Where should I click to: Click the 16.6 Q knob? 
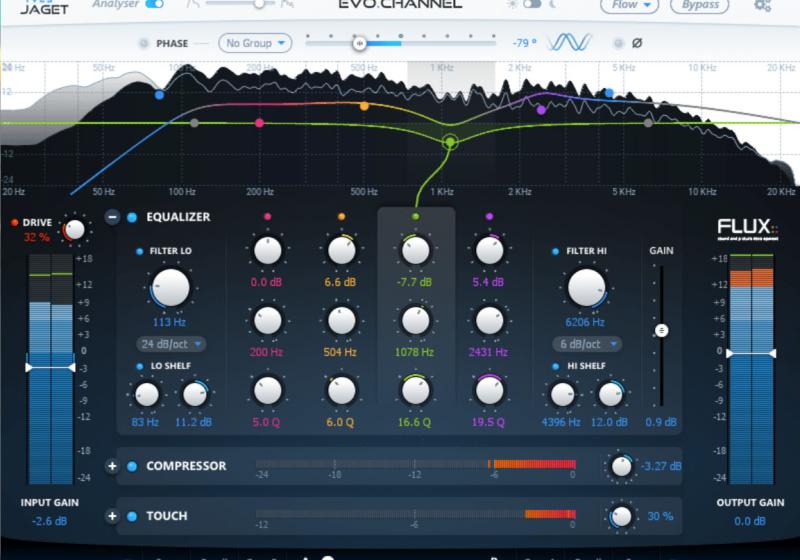pyautogui.click(x=415, y=391)
